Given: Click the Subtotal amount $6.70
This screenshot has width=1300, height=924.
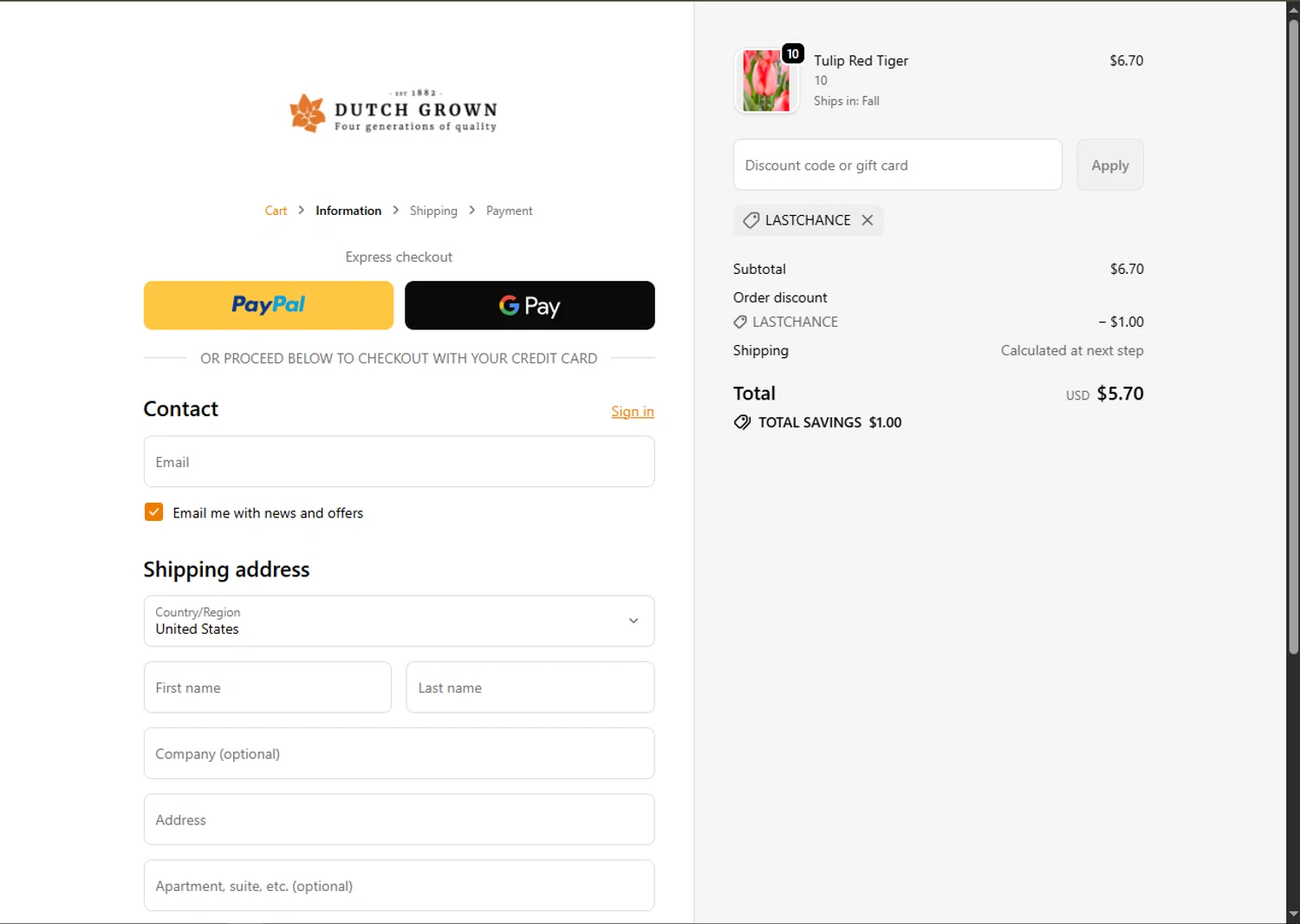Looking at the screenshot, I should click(1127, 269).
